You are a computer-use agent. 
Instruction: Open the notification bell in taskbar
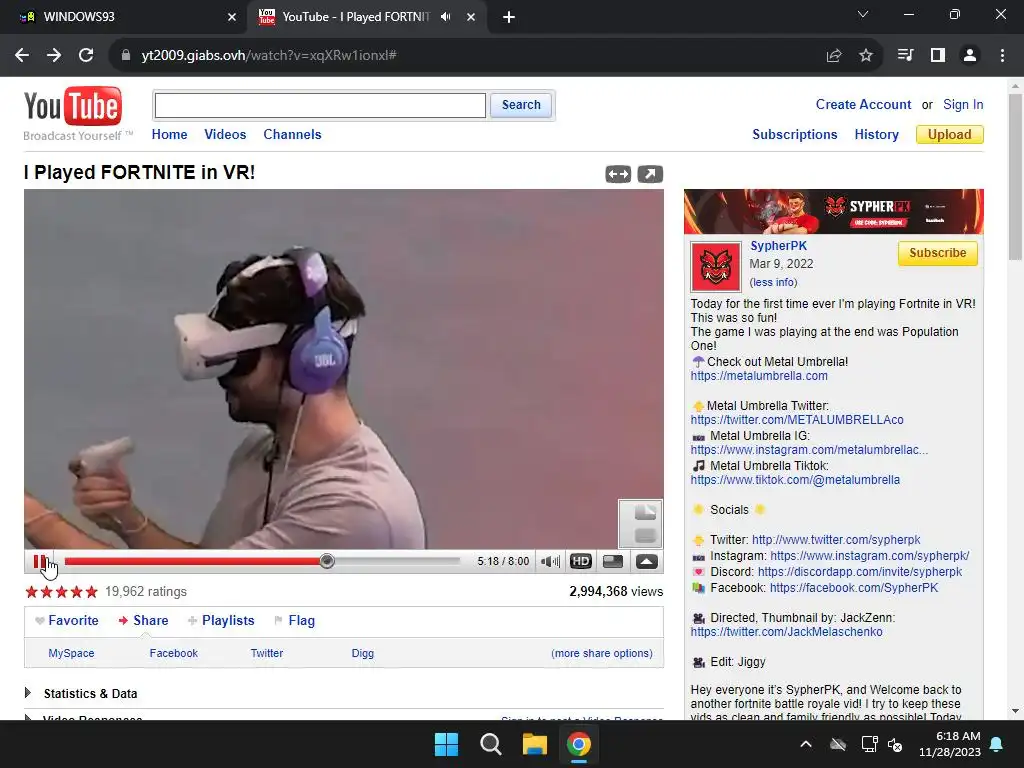click(997, 744)
